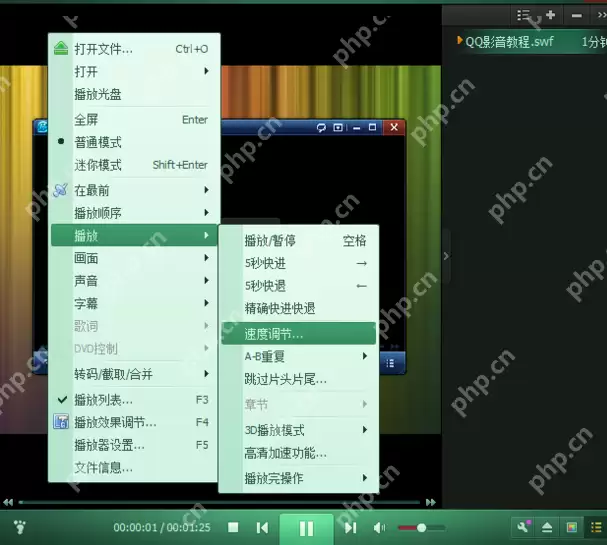This screenshot has height=545, width=607.
Task: Remove an item with the minus icon
Action: click(576, 15)
